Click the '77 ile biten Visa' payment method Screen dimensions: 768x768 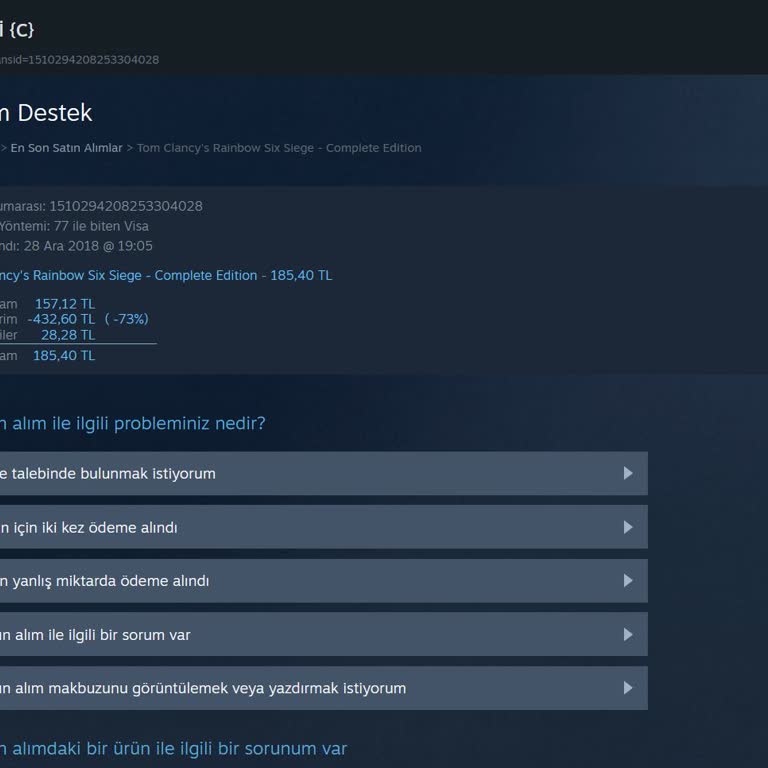click(101, 226)
